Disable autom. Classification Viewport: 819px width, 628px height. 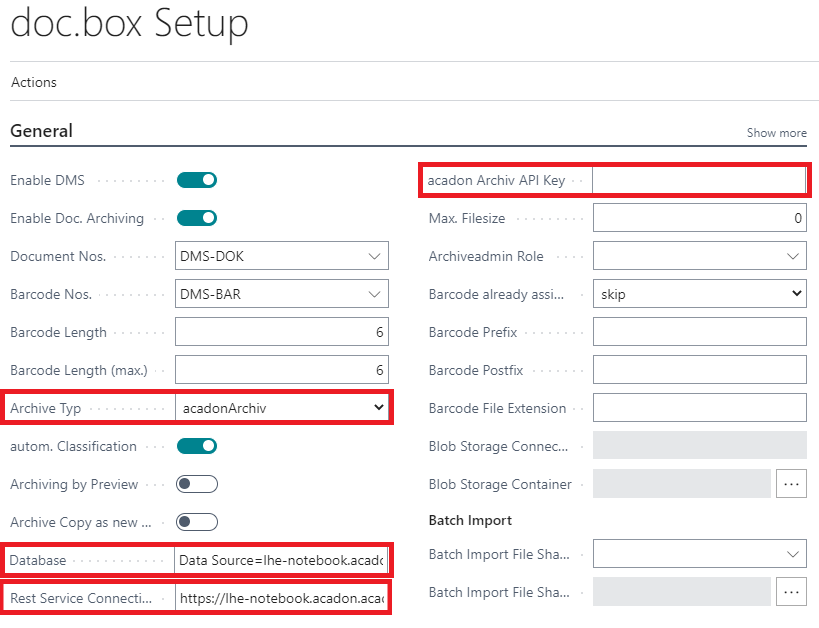196,446
